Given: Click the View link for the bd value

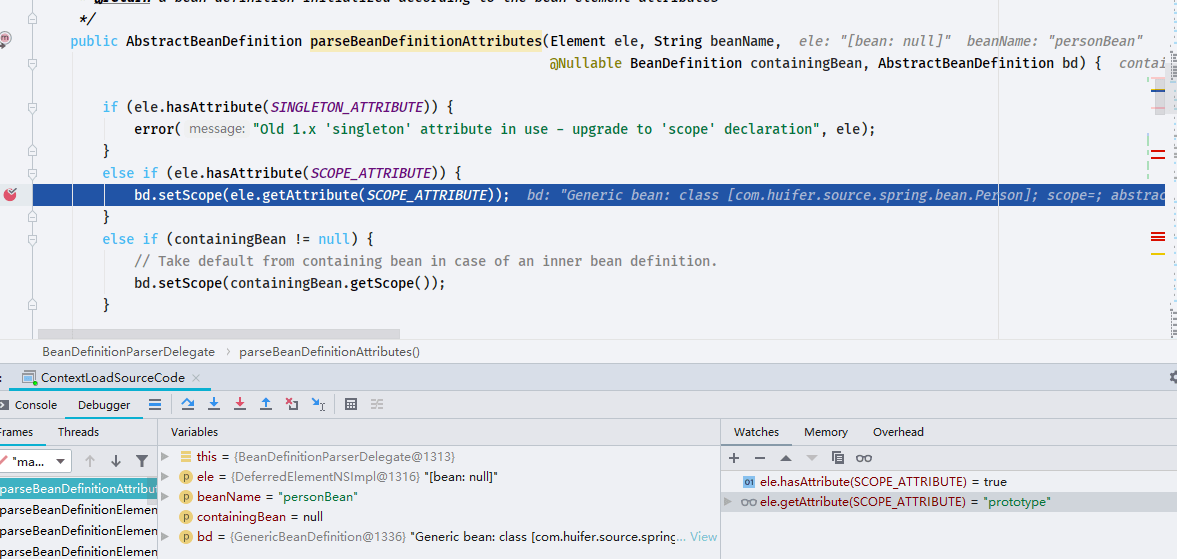Looking at the screenshot, I should pyautogui.click(x=703, y=537).
